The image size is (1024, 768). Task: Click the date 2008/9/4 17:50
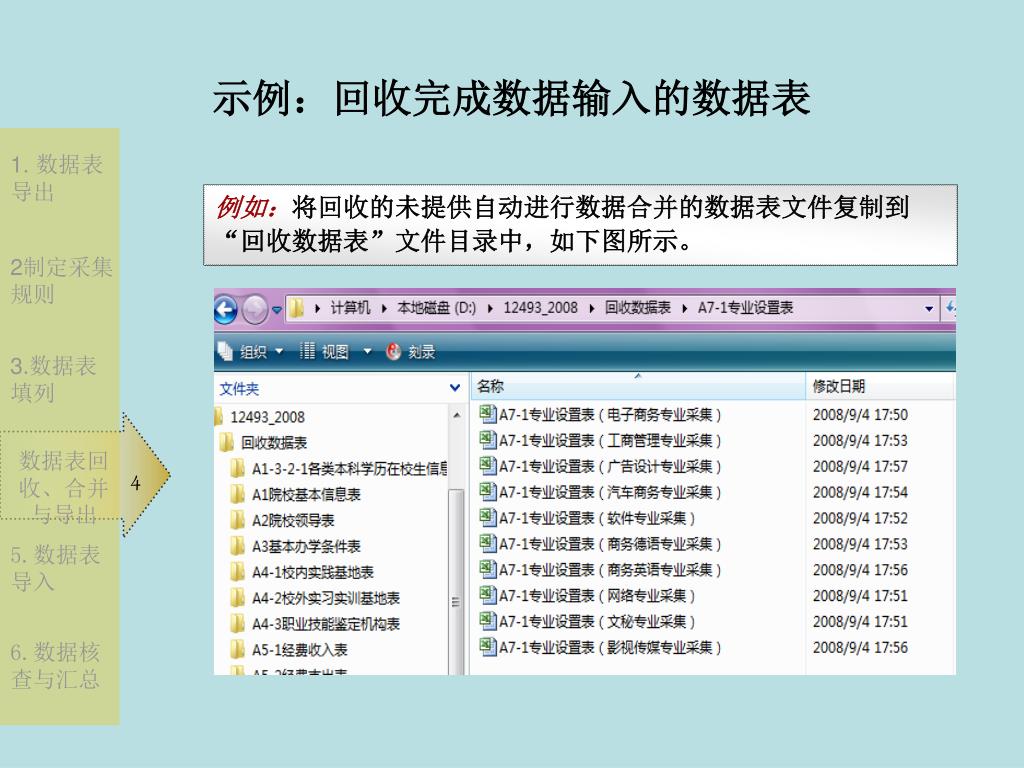coord(860,415)
